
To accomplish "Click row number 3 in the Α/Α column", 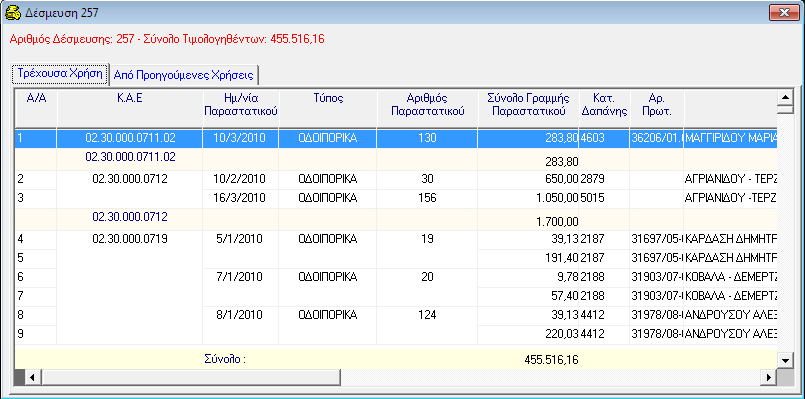I will [x=21, y=198].
